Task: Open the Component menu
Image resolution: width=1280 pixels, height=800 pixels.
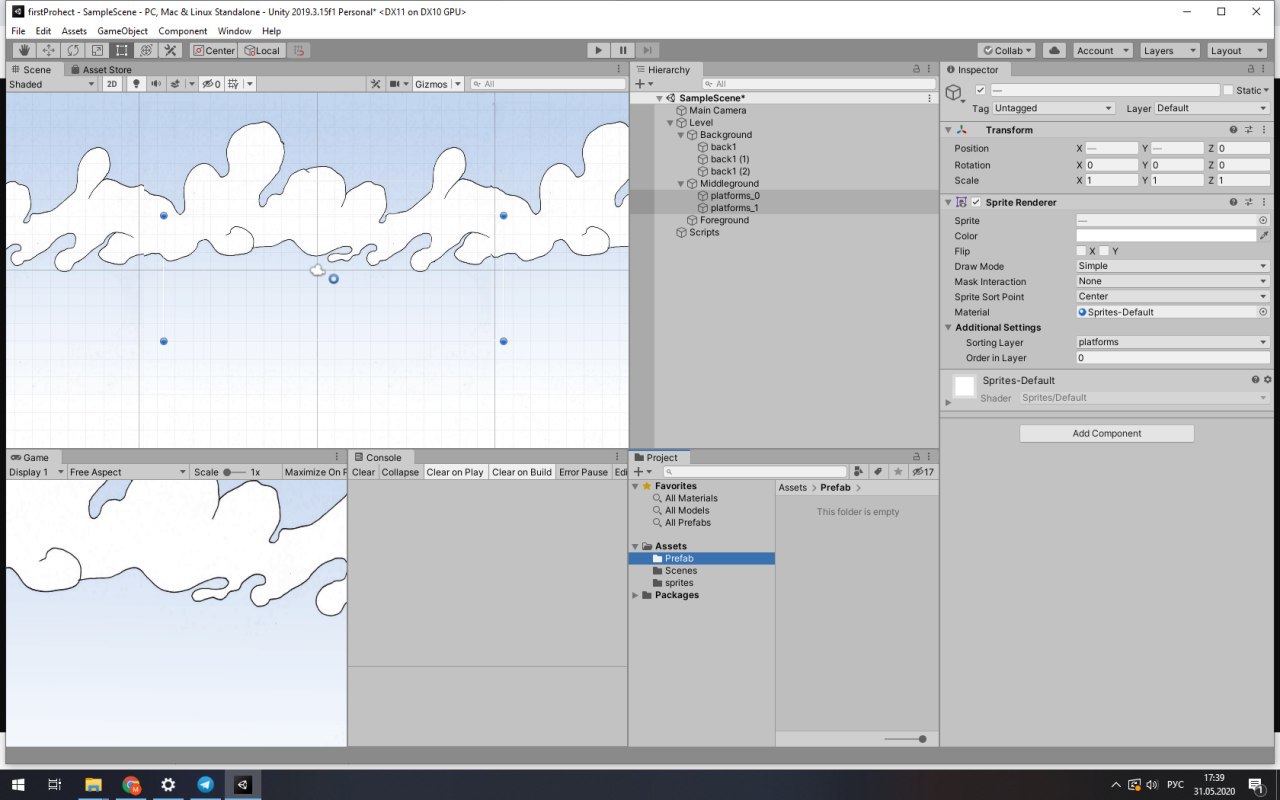Action: pos(183,31)
